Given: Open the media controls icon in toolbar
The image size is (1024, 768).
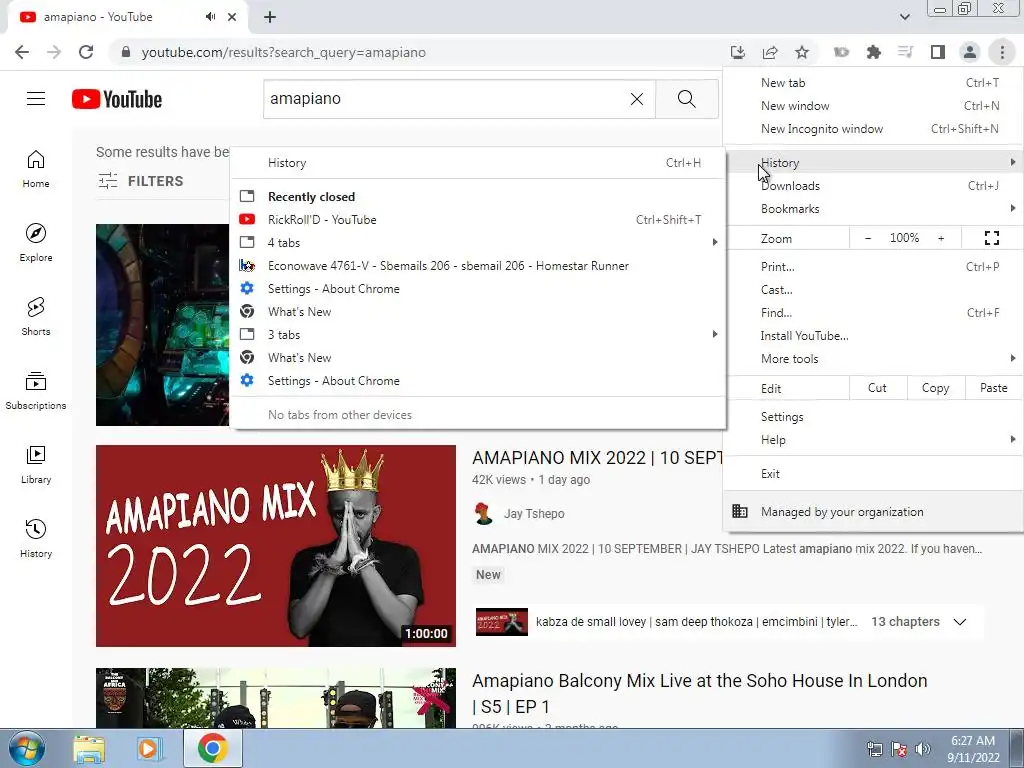Looking at the screenshot, I should pyautogui.click(x=905, y=52).
